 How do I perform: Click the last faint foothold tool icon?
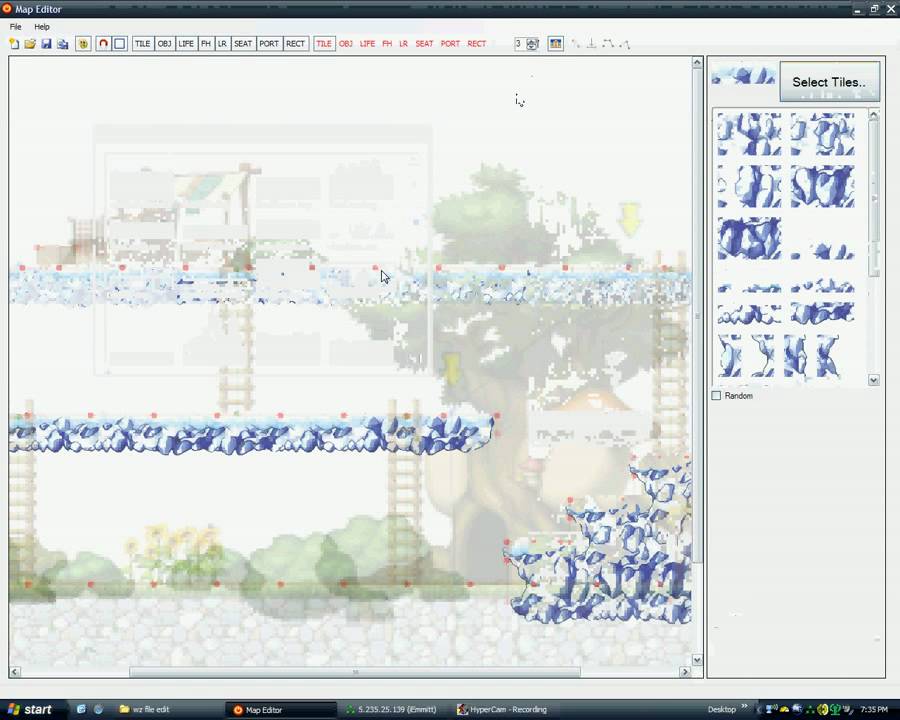tap(624, 44)
